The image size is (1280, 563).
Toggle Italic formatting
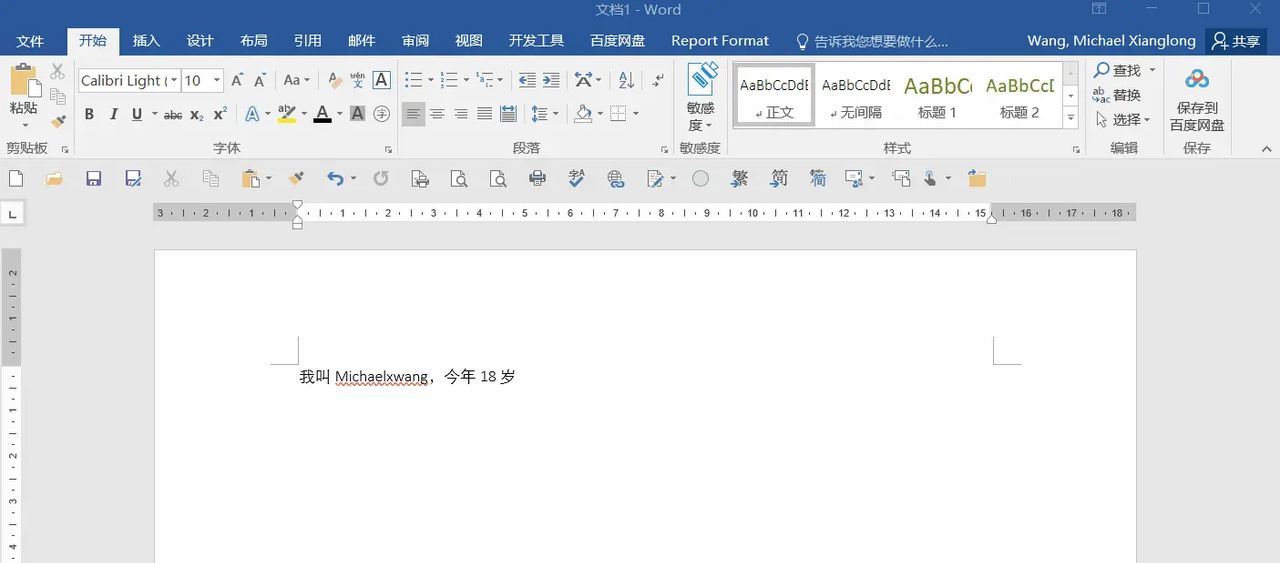(x=113, y=114)
